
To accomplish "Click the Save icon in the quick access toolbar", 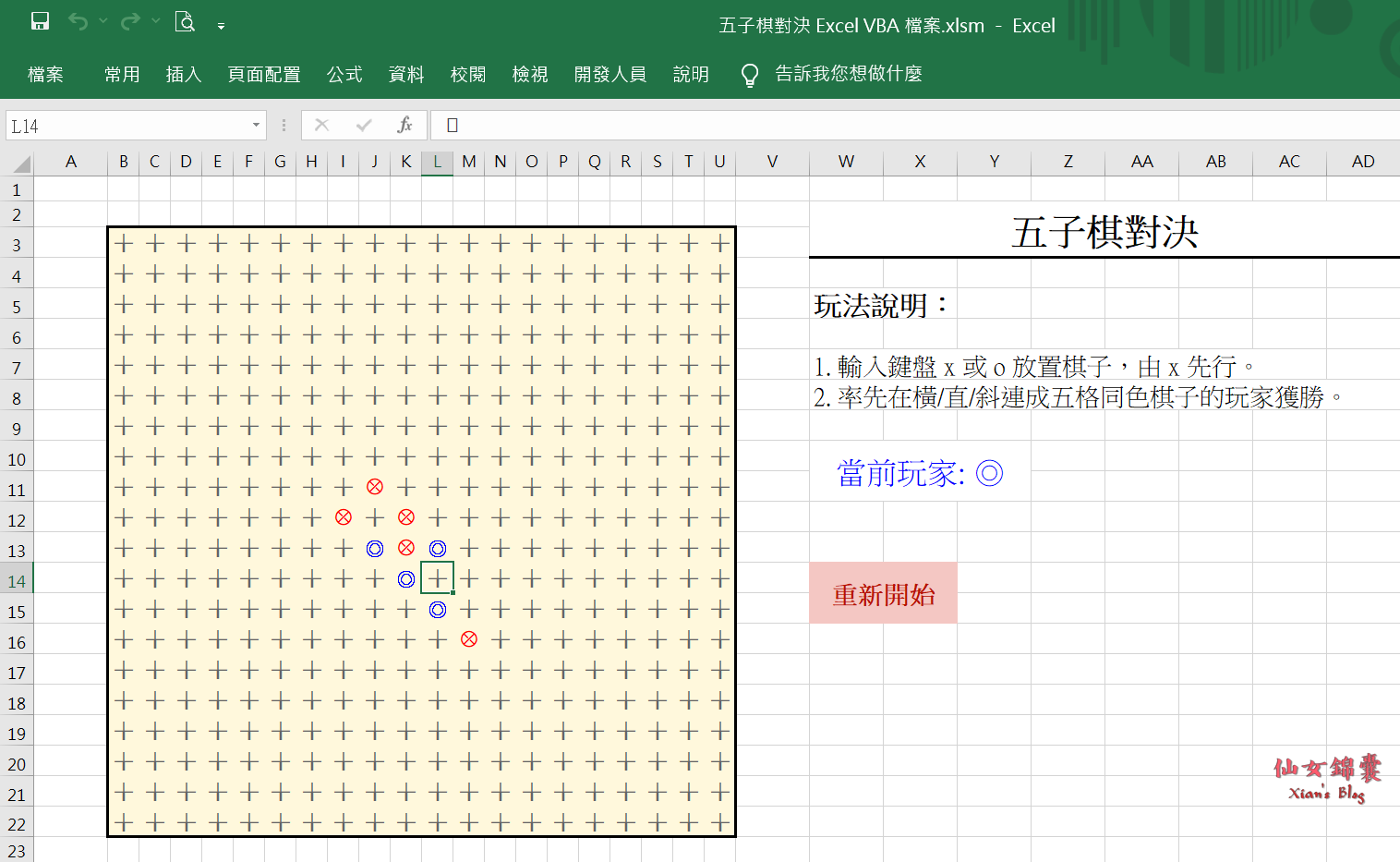I will coord(40,21).
